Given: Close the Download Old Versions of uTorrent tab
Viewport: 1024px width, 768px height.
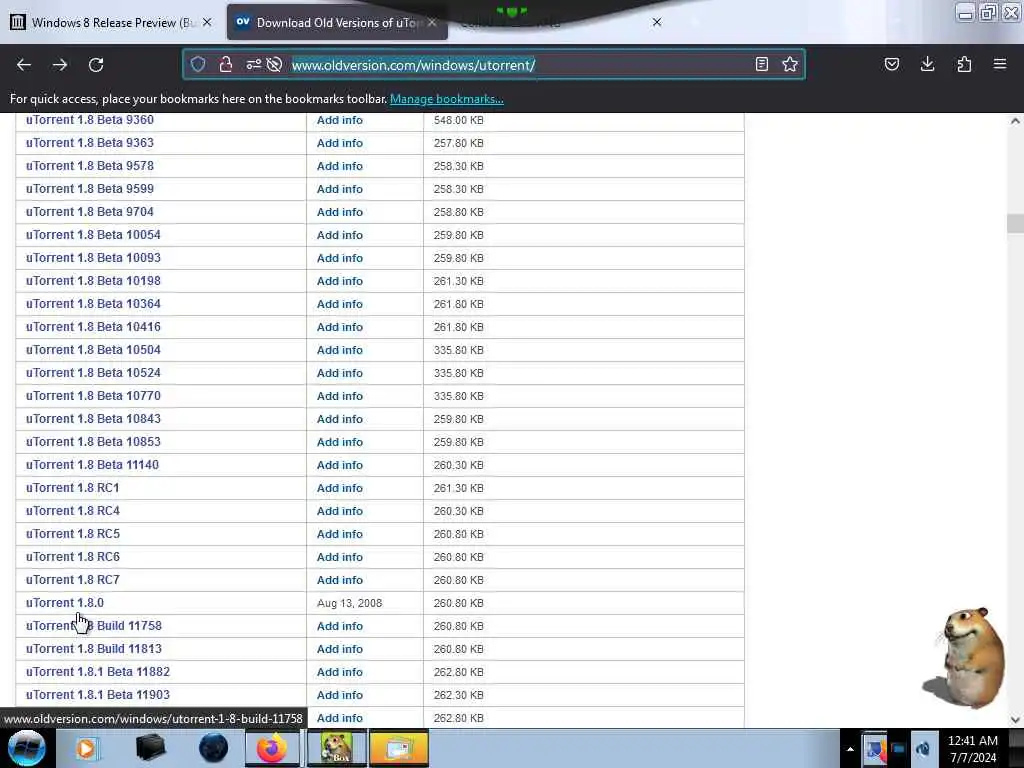Looking at the screenshot, I should coord(432,22).
